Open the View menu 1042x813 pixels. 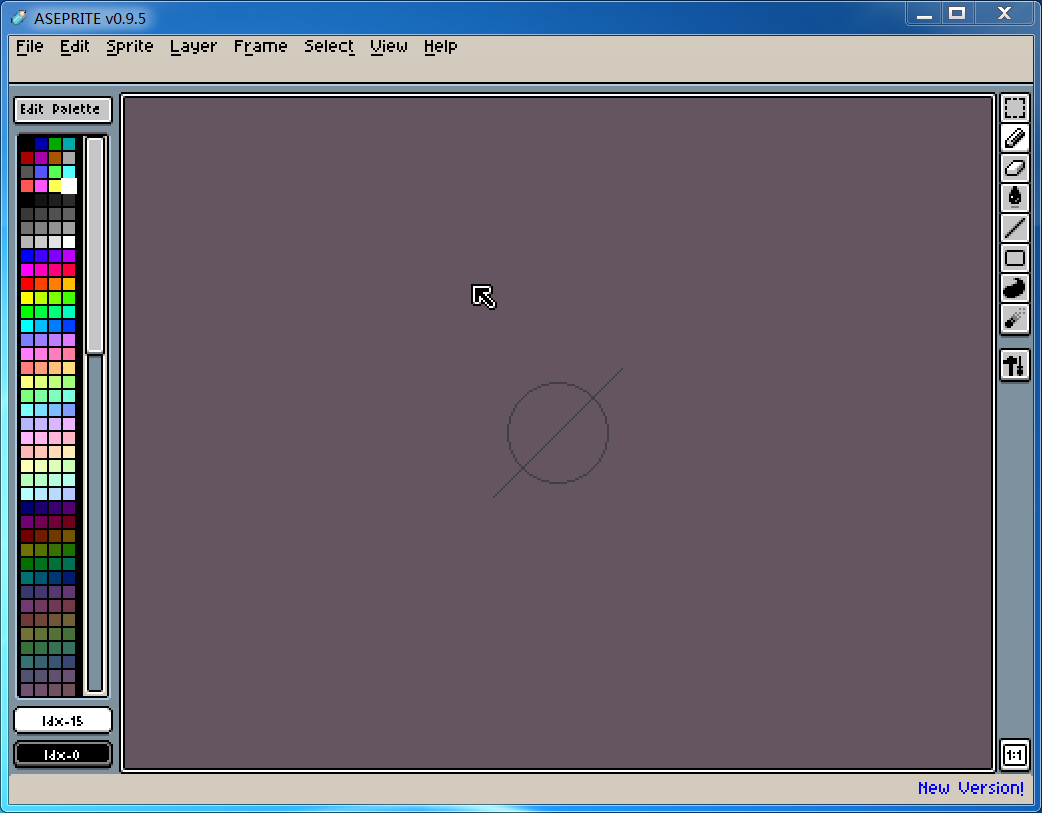(389, 46)
